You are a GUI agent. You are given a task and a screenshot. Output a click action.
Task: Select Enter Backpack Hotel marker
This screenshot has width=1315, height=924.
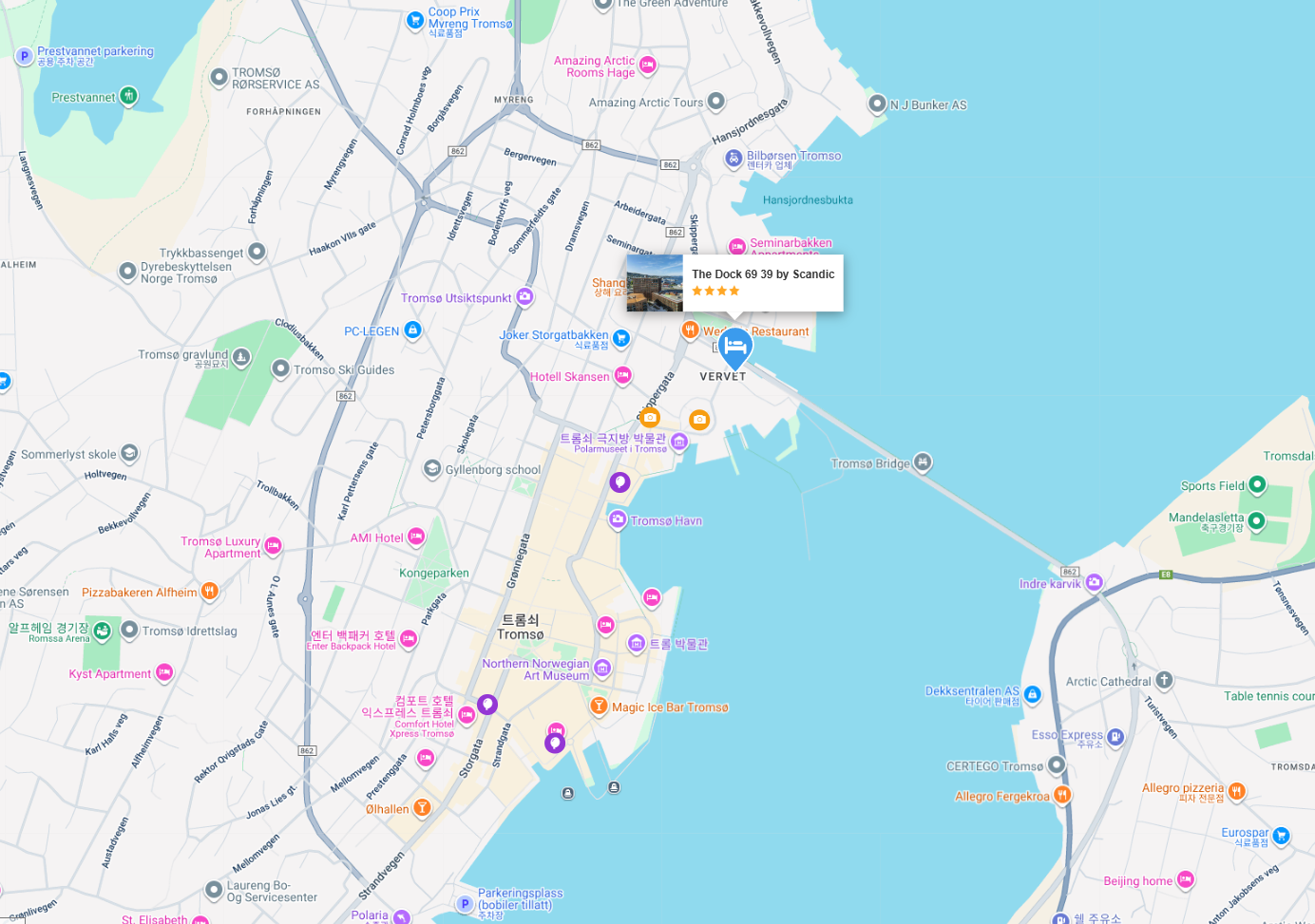[409, 638]
